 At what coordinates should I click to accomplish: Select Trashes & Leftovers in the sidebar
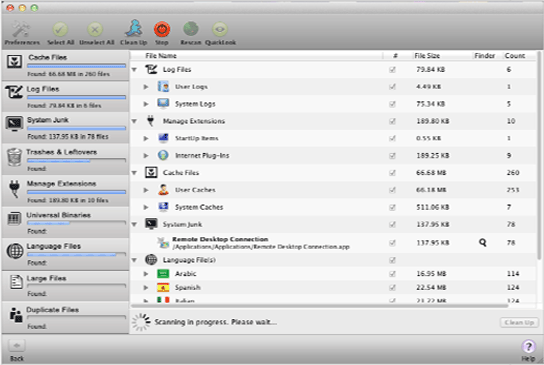click(66, 160)
